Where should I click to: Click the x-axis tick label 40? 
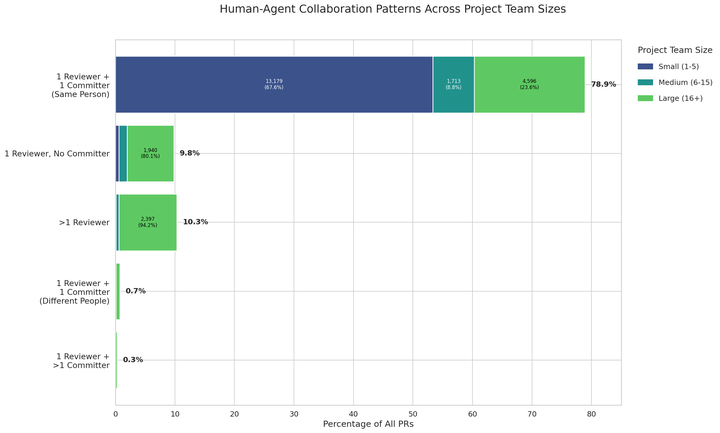pos(354,414)
